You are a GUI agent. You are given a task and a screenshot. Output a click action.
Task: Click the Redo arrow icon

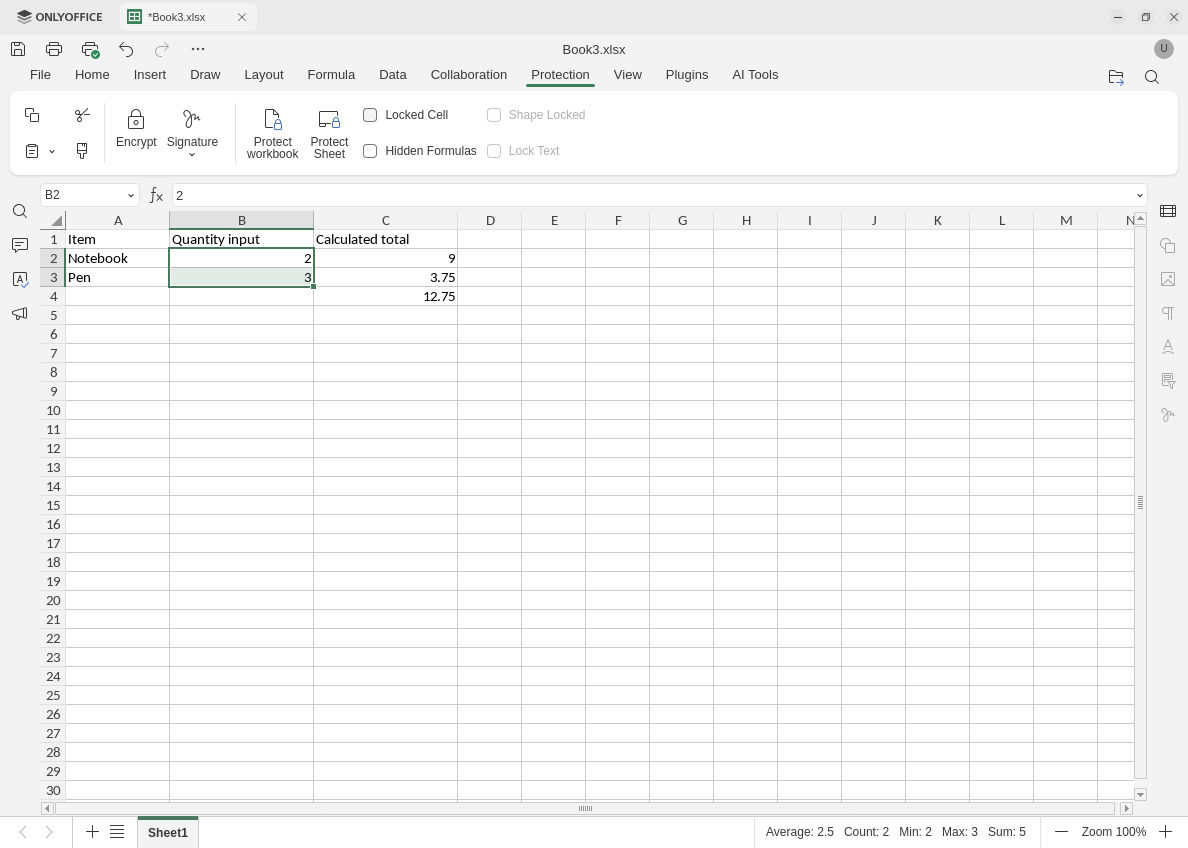coord(161,49)
